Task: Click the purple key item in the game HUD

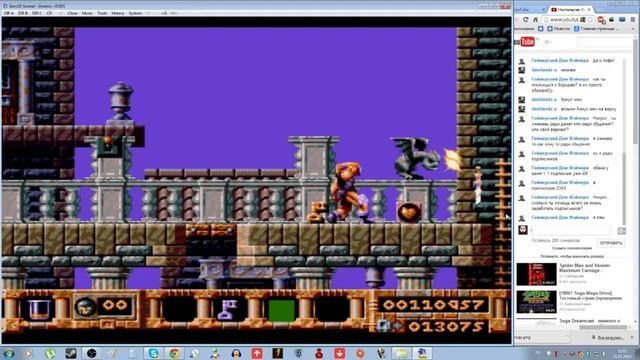Action: click(228, 309)
